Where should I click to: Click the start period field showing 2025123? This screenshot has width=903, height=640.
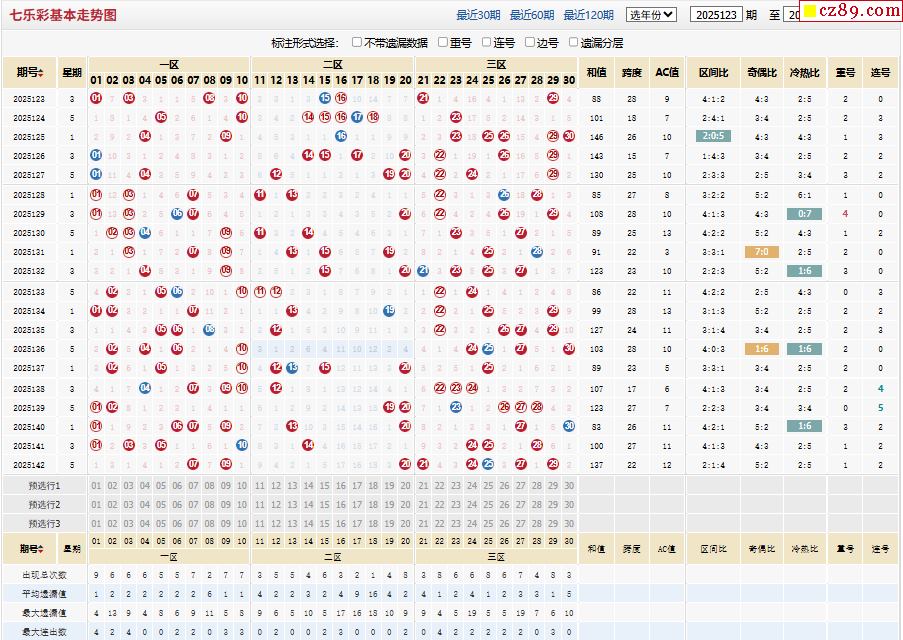[716, 15]
